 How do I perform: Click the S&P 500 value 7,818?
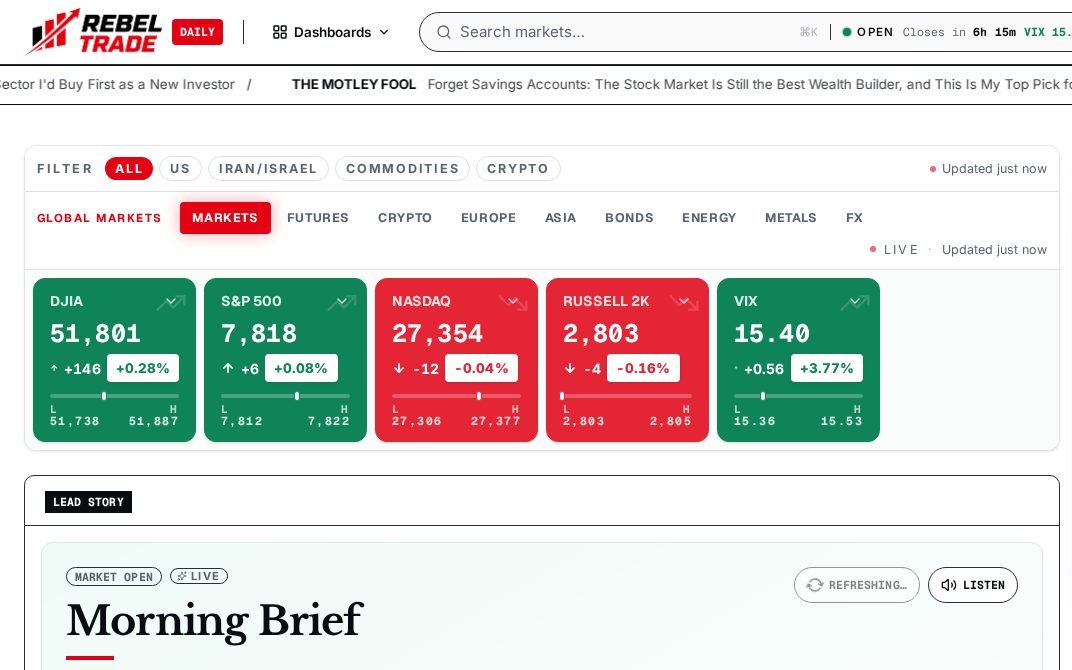pyautogui.click(x=259, y=334)
